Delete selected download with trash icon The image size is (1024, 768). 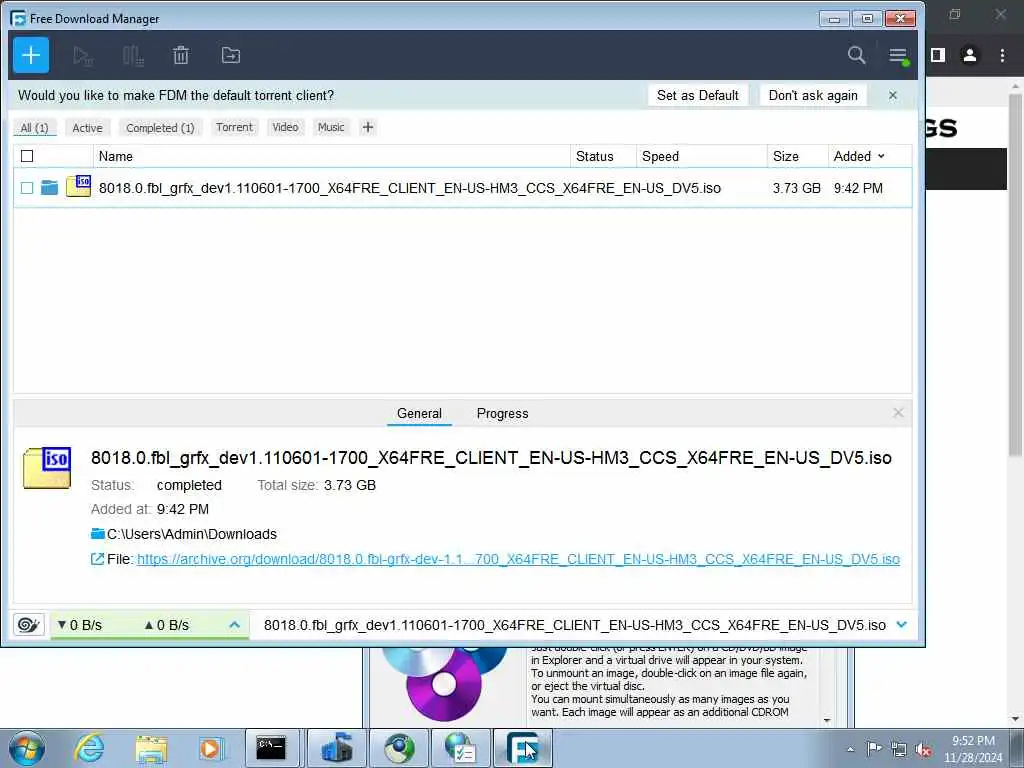[x=181, y=56]
